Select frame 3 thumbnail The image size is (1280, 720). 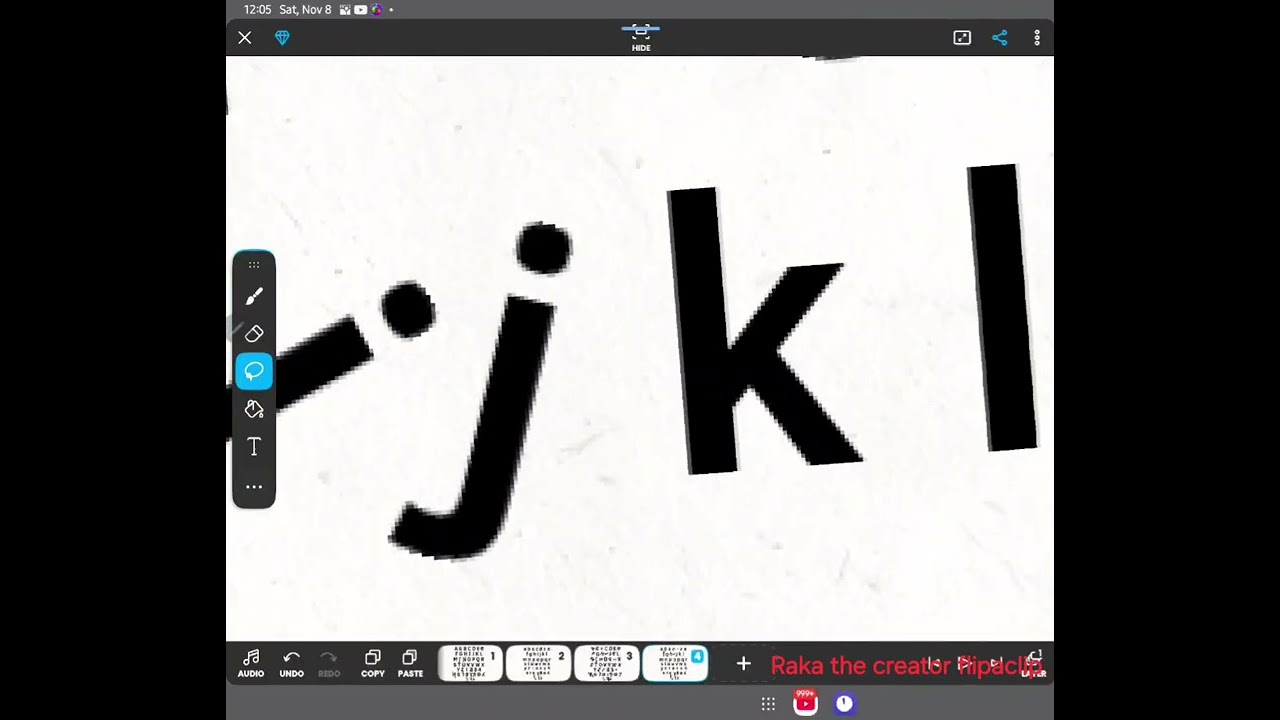606,663
